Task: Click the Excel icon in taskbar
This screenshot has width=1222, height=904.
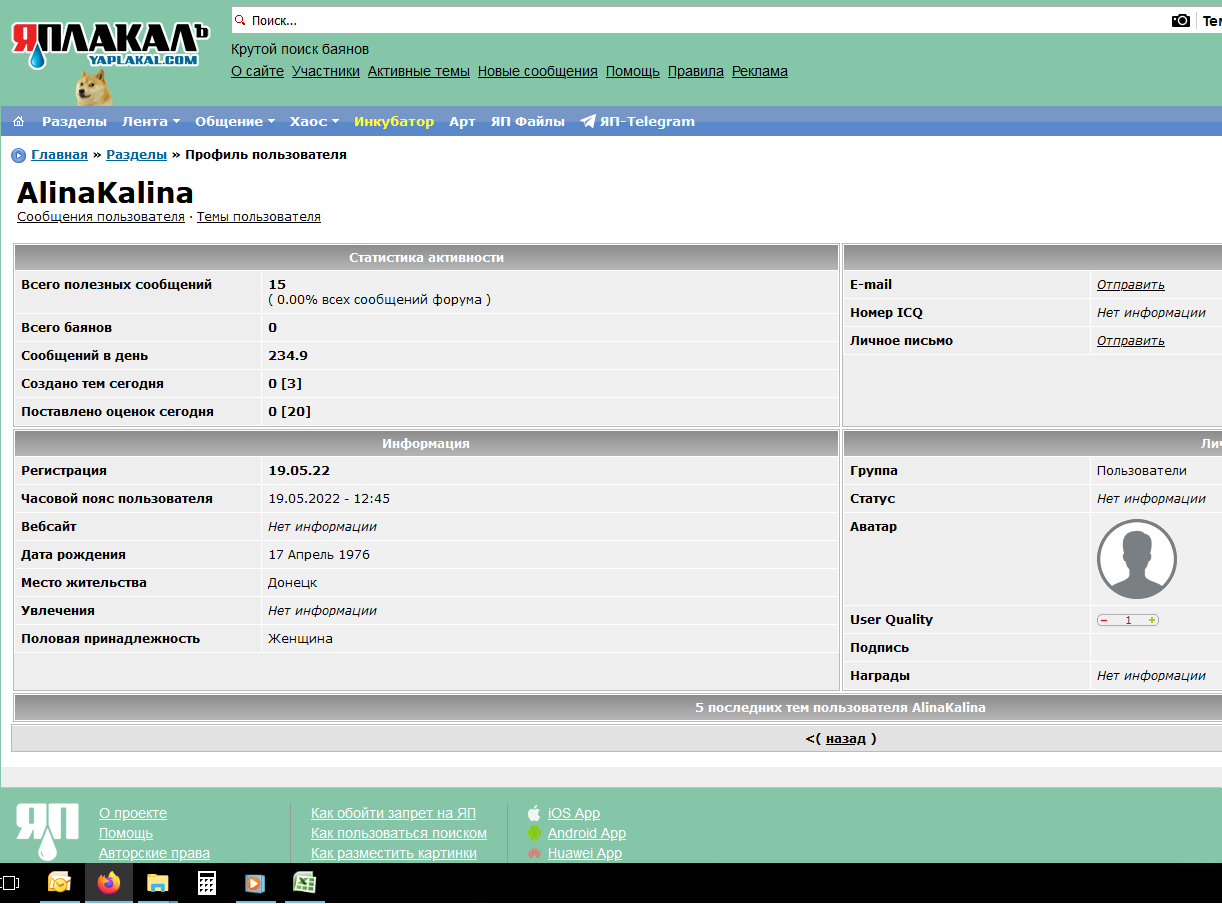Action: point(304,883)
